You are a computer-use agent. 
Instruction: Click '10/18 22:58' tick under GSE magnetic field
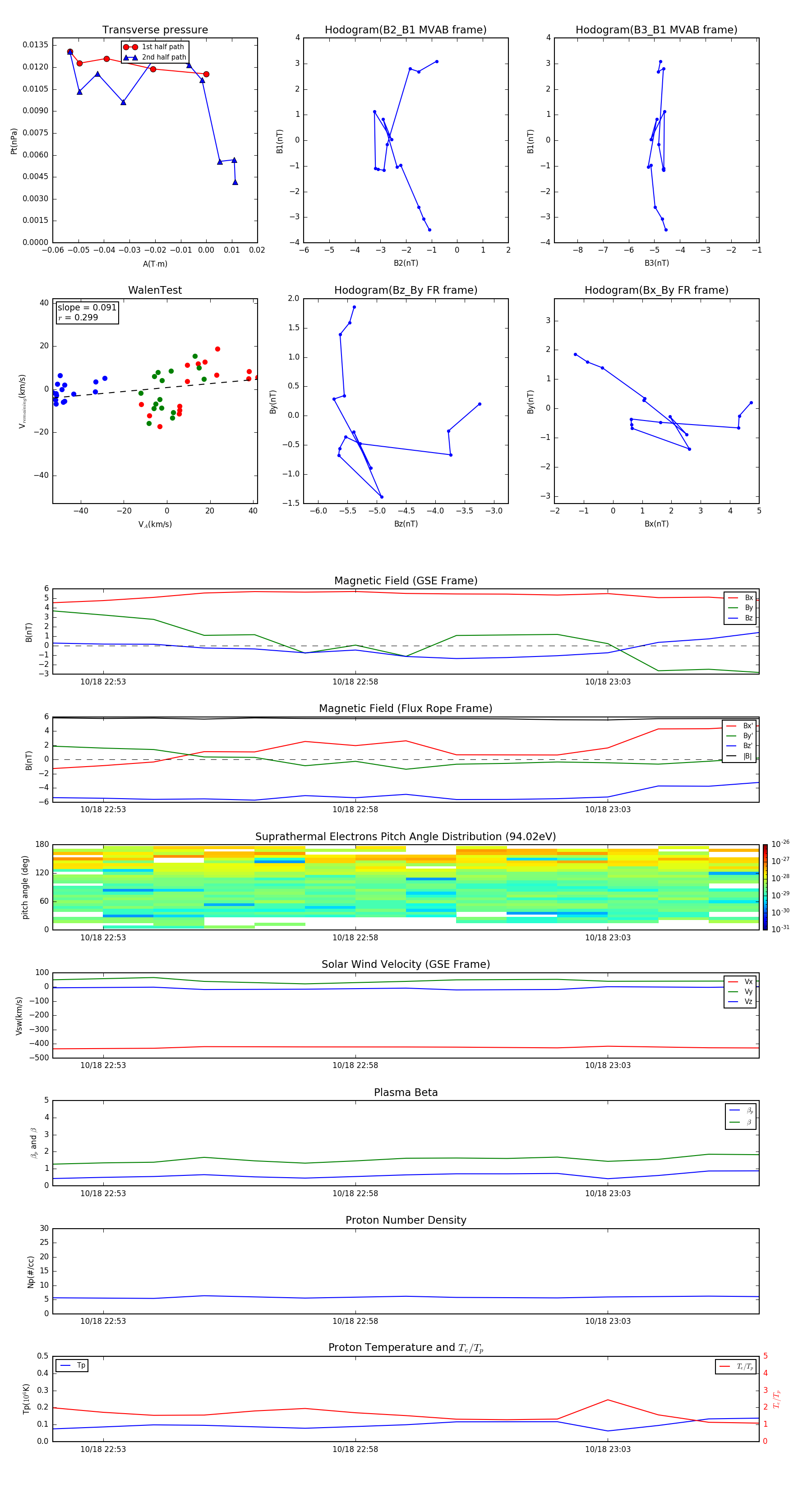pos(355,682)
